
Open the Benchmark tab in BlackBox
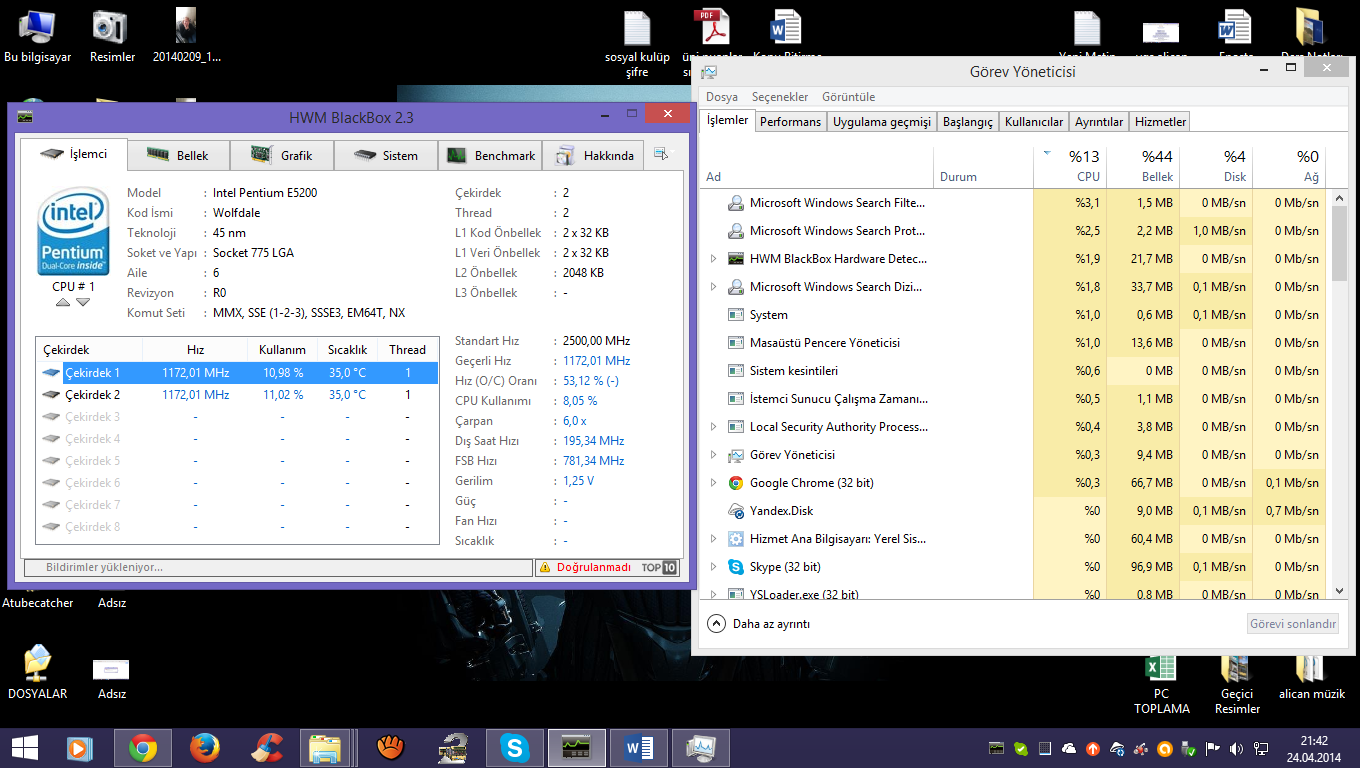(490, 155)
